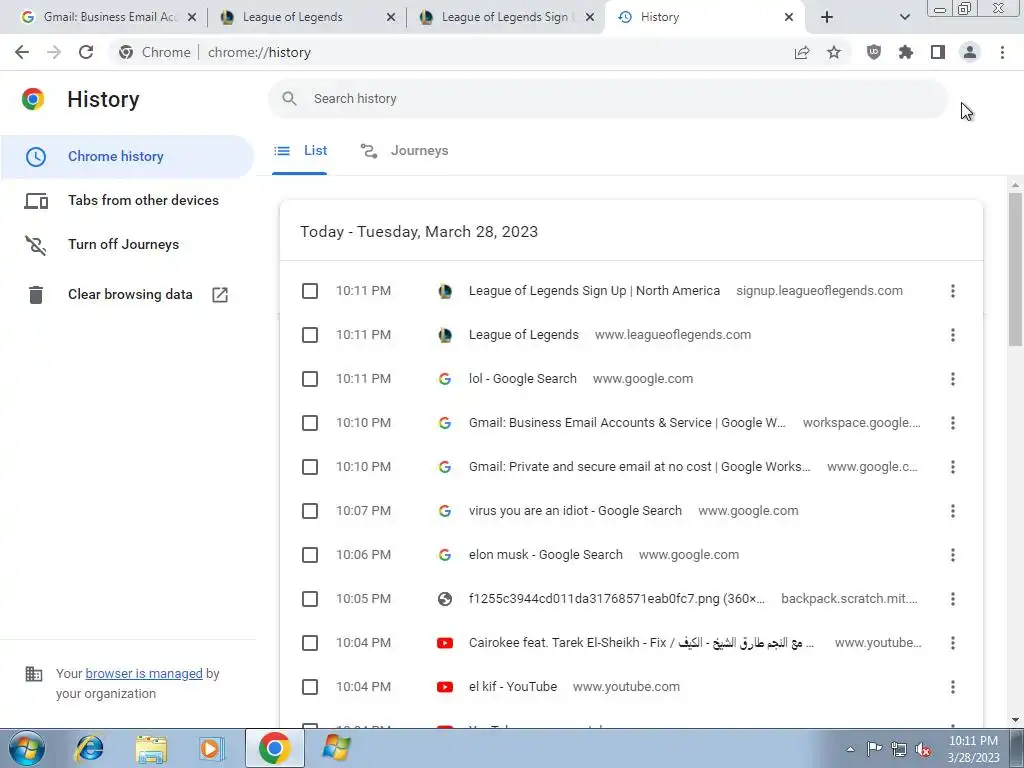Image resolution: width=1024 pixels, height=768 pixels.
Task: Open the tab search dropdown chevron
Action: pyautogui.click(x=904, y=17)
